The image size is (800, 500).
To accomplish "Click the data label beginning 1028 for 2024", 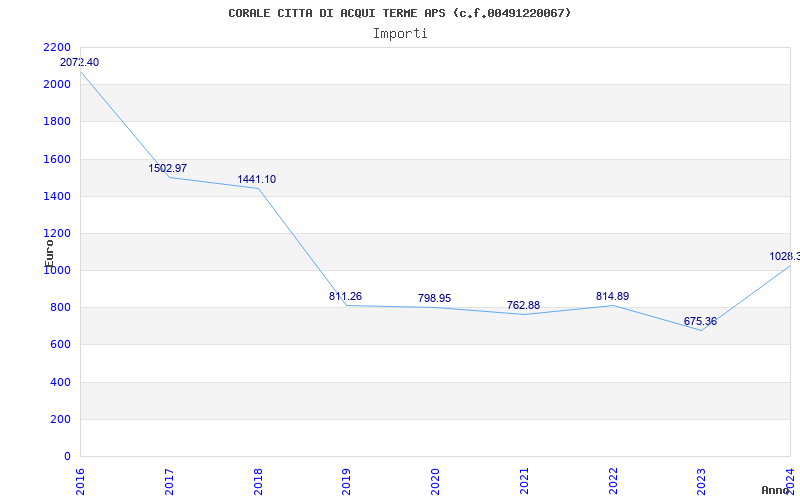I will tap(785, 256).
